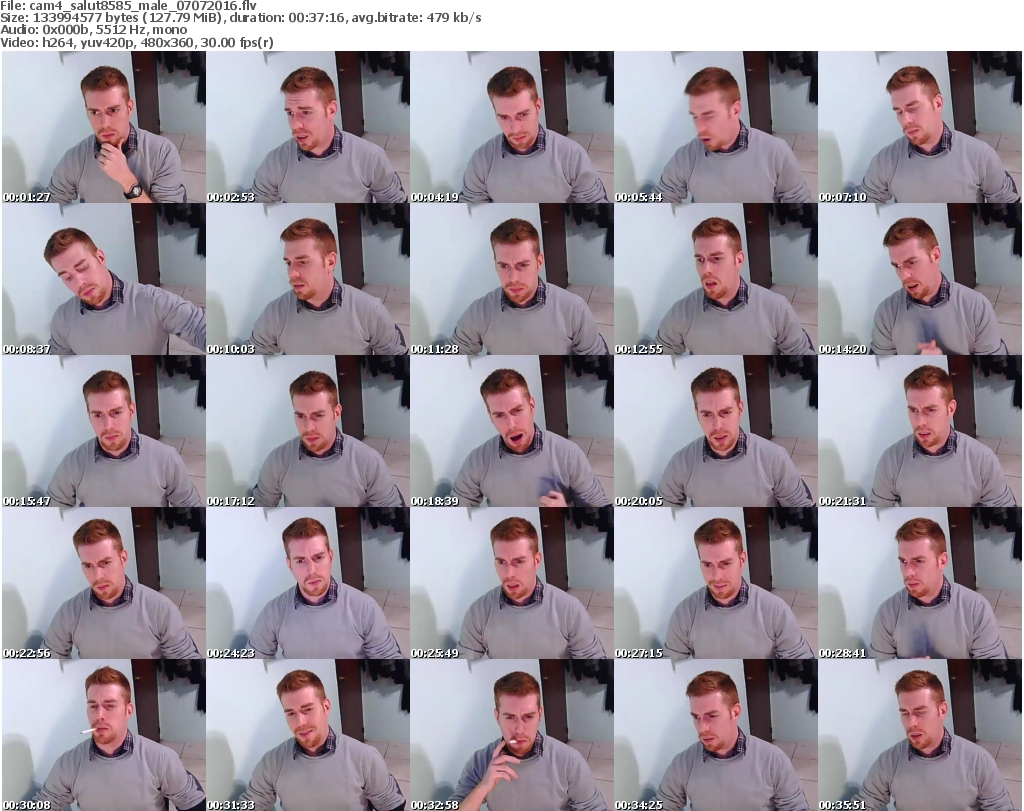Click the Size line showing 127.79 MiB
Viewport: 1024px width, 811px height.
click(x=241, y=18)
